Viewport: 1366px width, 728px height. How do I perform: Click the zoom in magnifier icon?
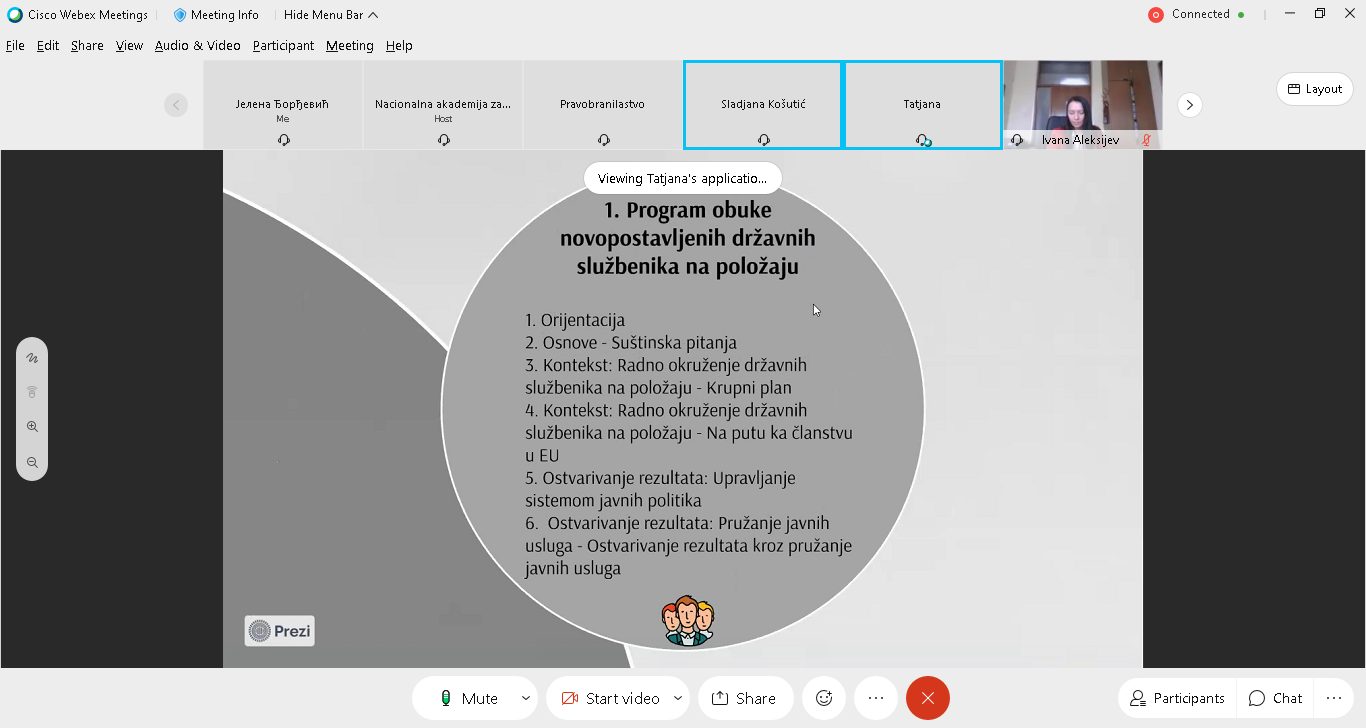click(32, 427)
